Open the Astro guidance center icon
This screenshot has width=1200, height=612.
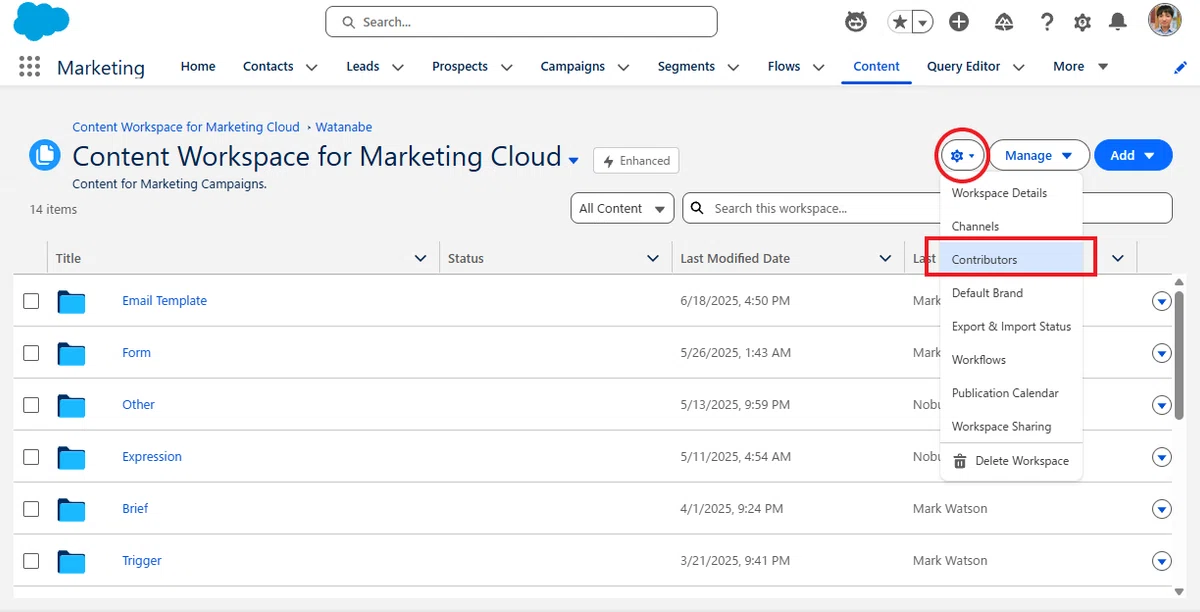[855, 22]
